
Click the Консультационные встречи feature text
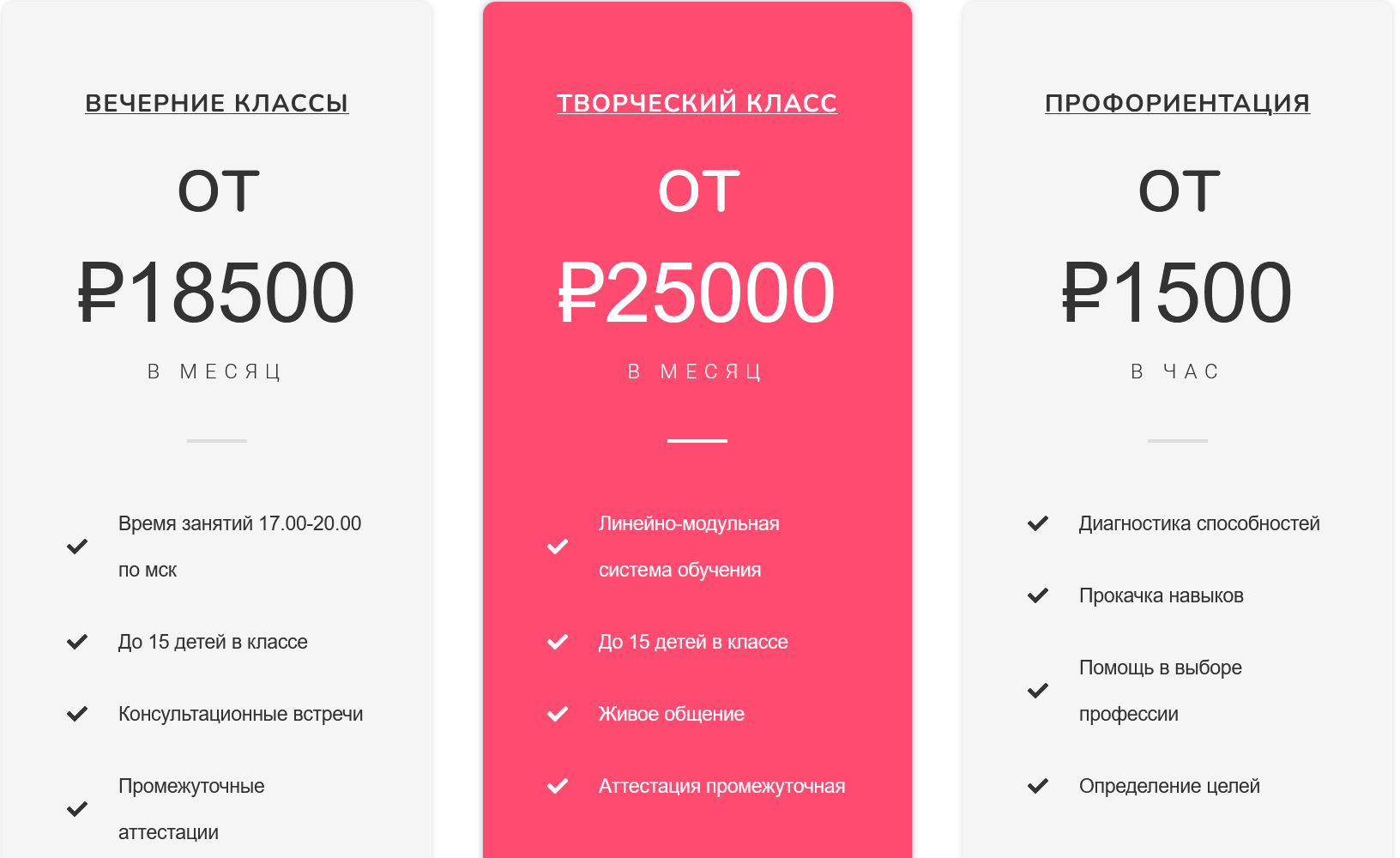pos(240,714)
